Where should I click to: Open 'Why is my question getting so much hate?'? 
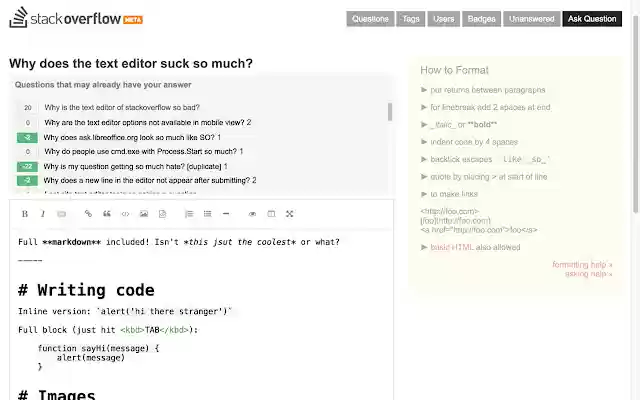pyautogui.click(x=133, y=167)
